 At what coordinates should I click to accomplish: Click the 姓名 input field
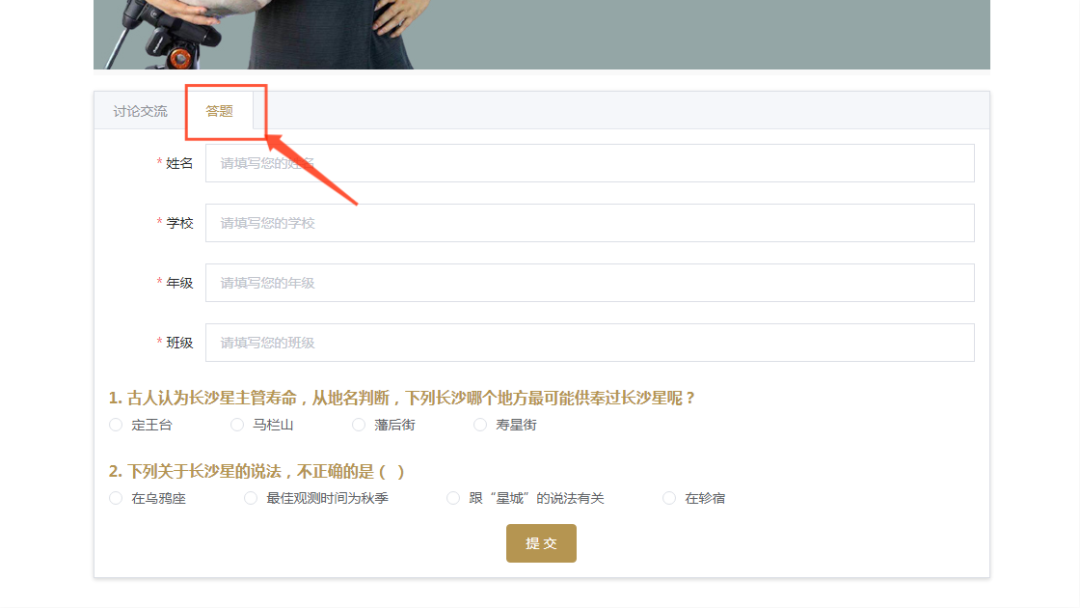590,163
